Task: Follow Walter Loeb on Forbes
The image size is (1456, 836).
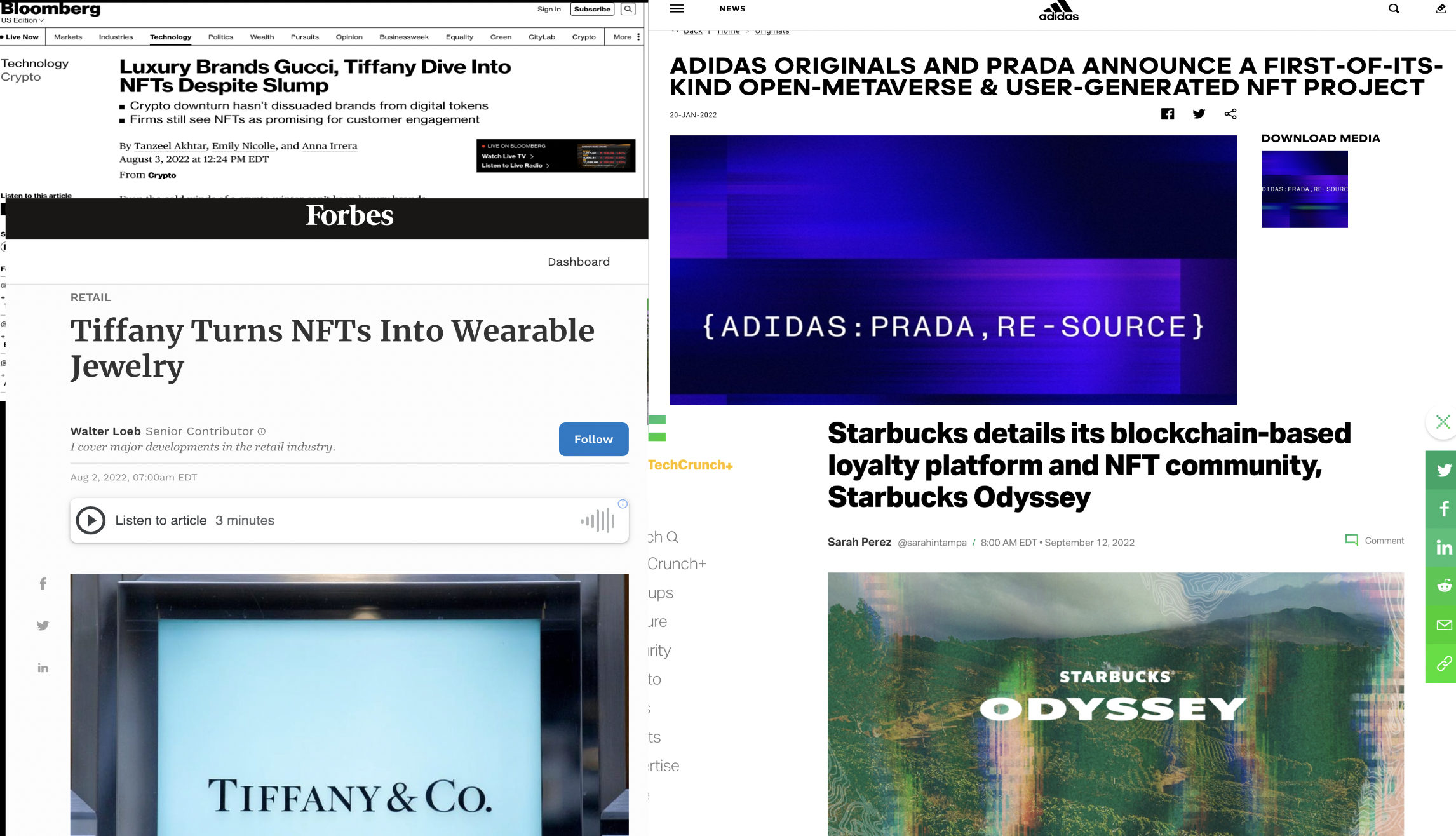Action: coord(593,439)
